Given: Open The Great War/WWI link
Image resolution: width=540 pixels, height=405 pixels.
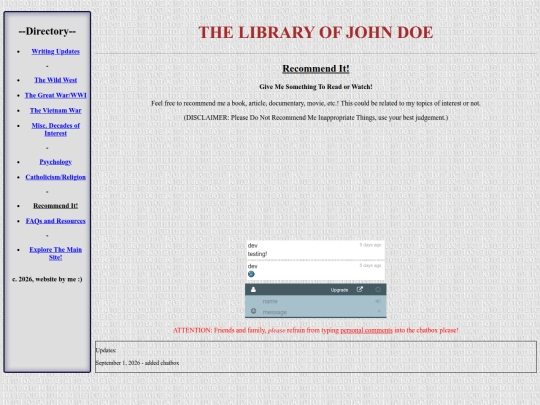Looking at the screenshot, I should coord(55,95).
